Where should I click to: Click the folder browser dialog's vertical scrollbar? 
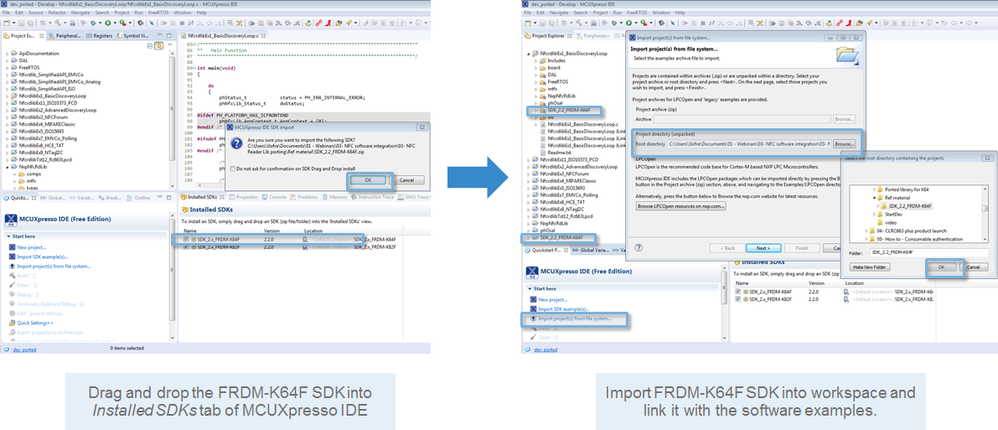985,214
